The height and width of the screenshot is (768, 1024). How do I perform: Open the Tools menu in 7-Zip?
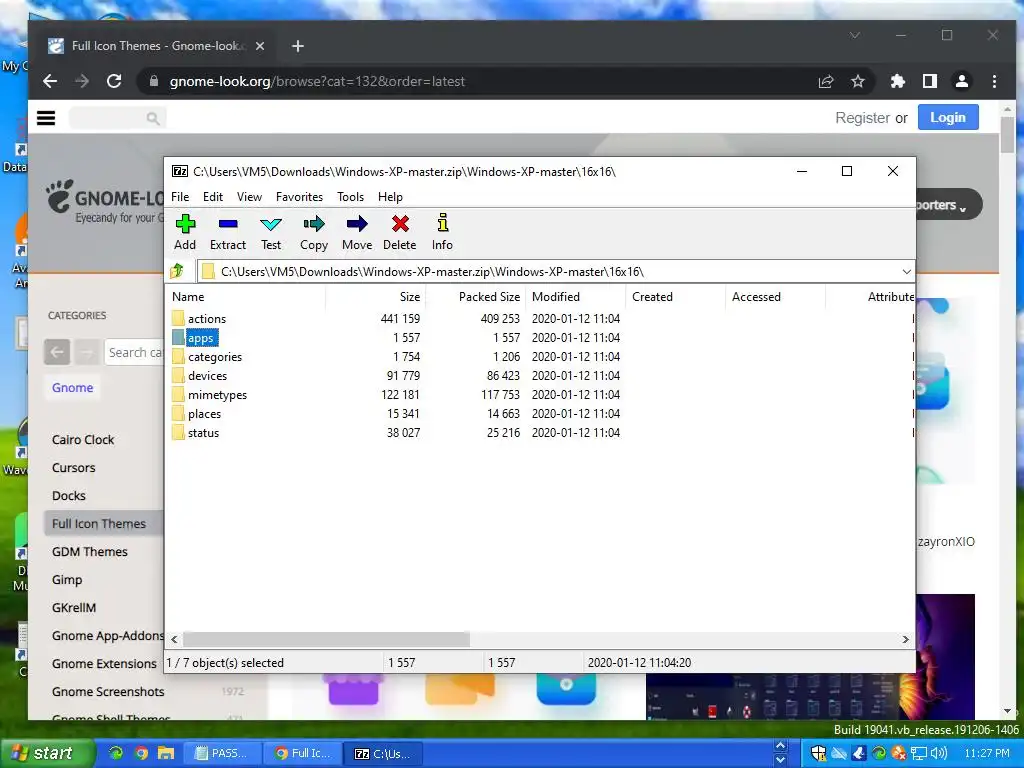[x=350, y=197]
